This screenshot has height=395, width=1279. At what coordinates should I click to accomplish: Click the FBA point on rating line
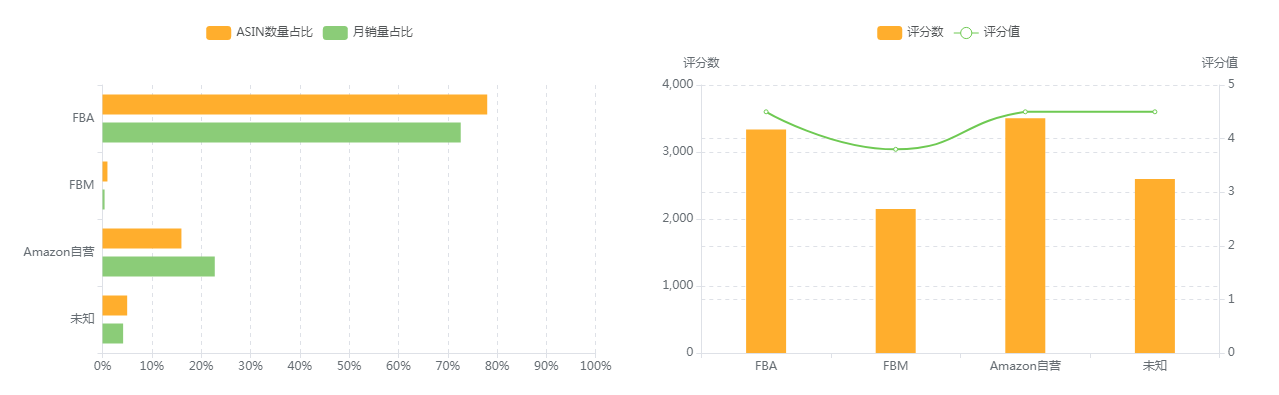pos(766,112)
